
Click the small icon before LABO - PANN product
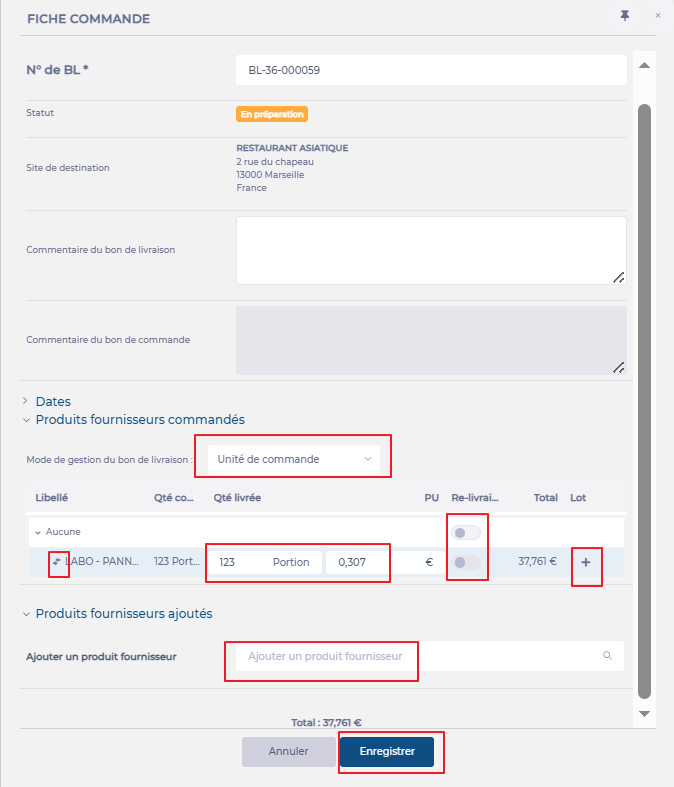pyautogui.click(x=57, y=562)
